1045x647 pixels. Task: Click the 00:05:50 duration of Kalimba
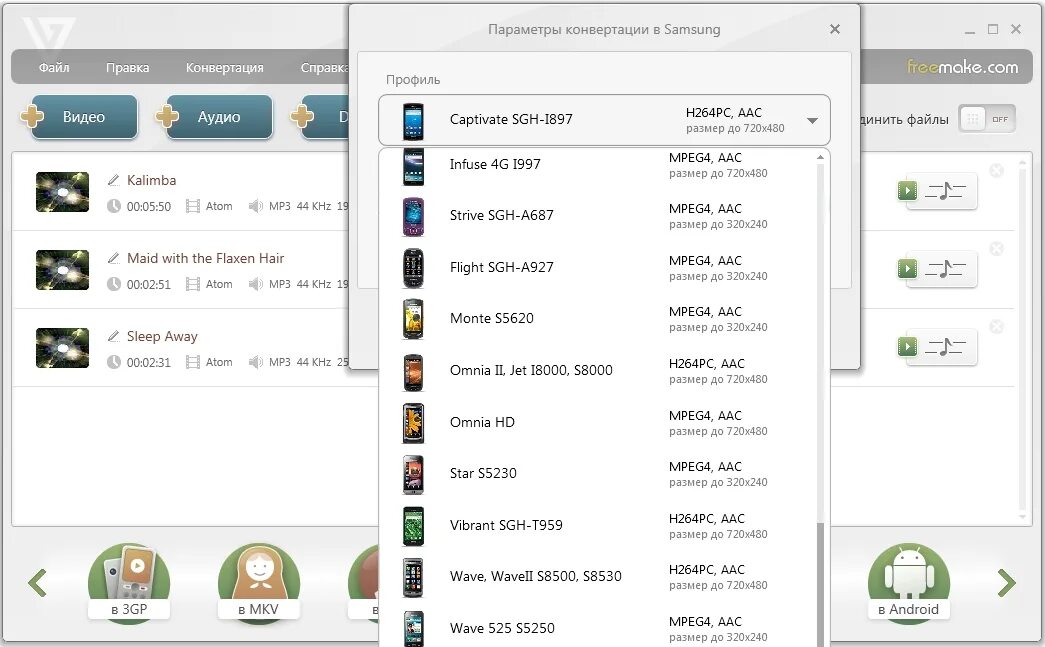click(149, 207)
